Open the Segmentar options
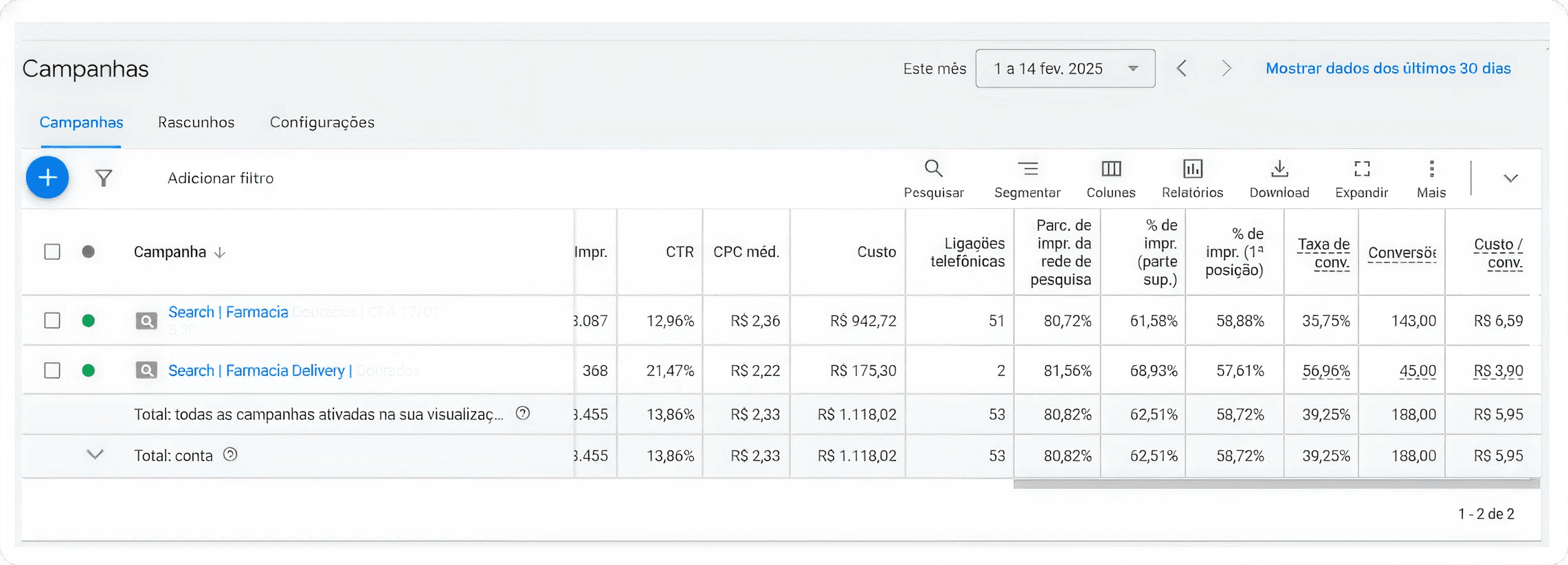1568x565 pixels. (1027, 178)
